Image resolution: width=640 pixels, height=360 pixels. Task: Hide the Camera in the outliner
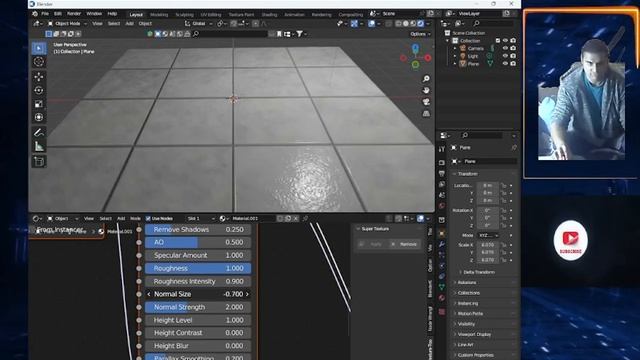point(505,48)
